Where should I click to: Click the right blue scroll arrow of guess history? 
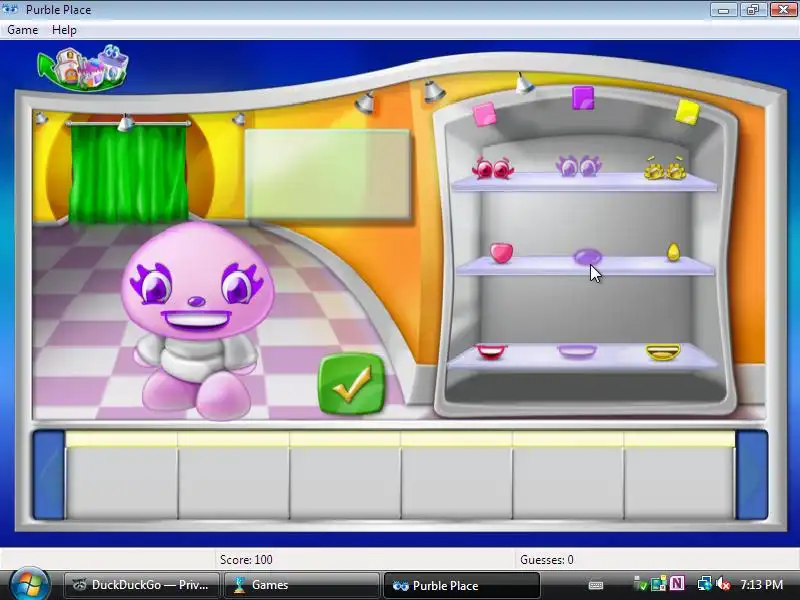pos(752,475)
